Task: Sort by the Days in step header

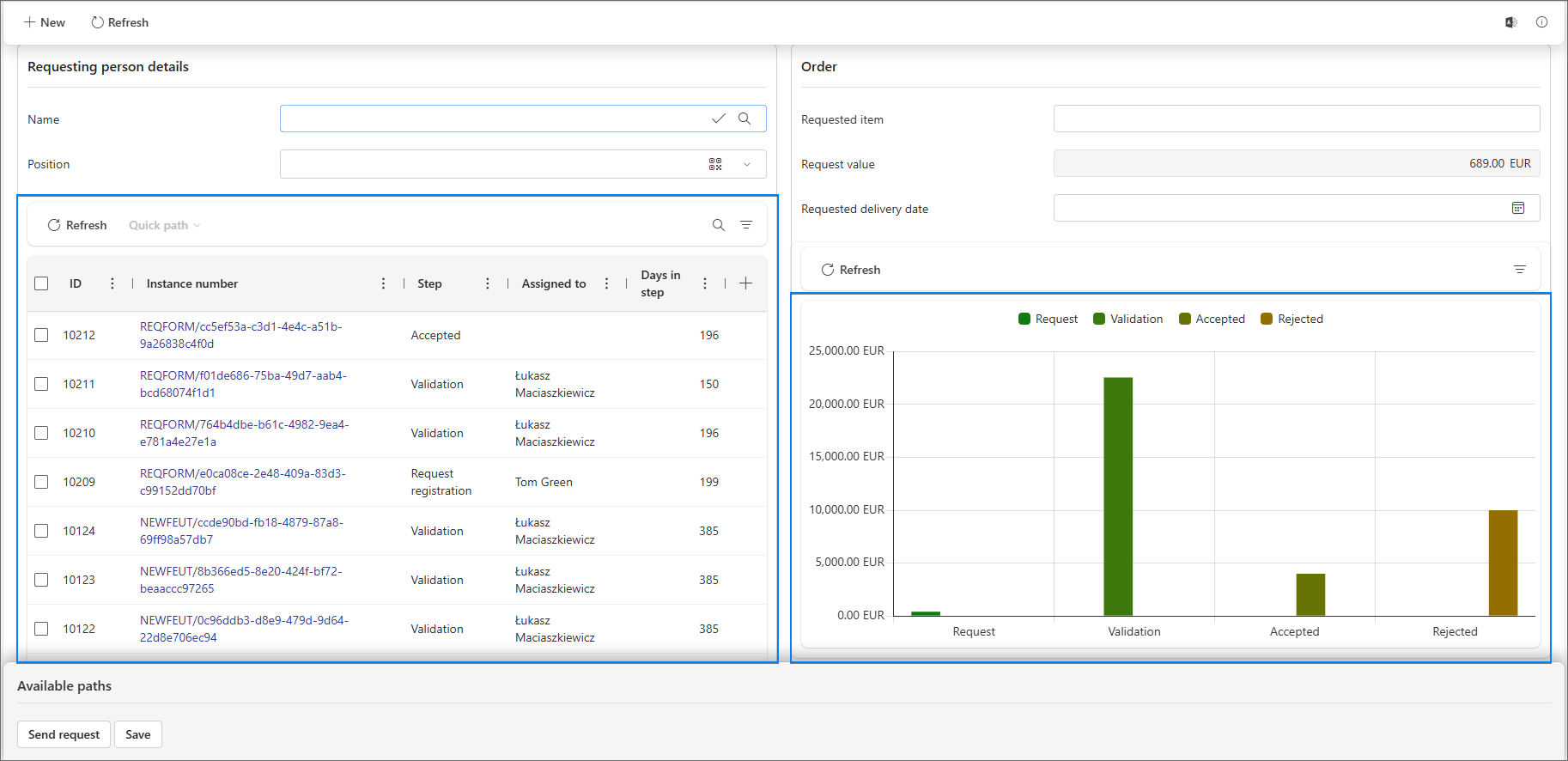Action: [660, 283]
